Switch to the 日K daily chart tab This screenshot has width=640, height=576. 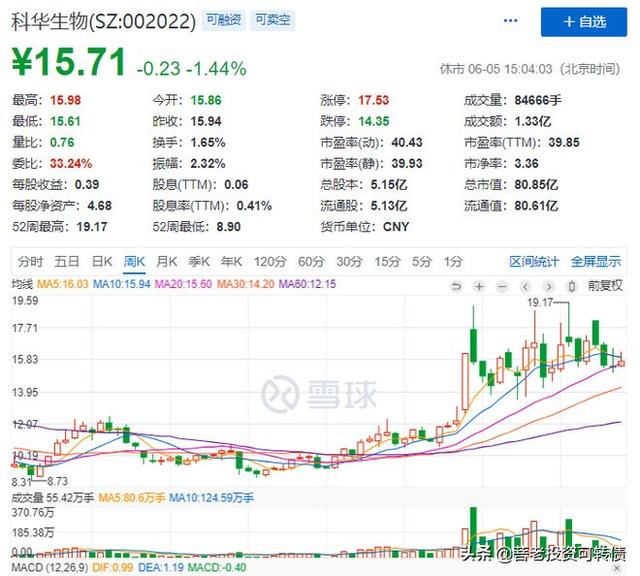102,261
